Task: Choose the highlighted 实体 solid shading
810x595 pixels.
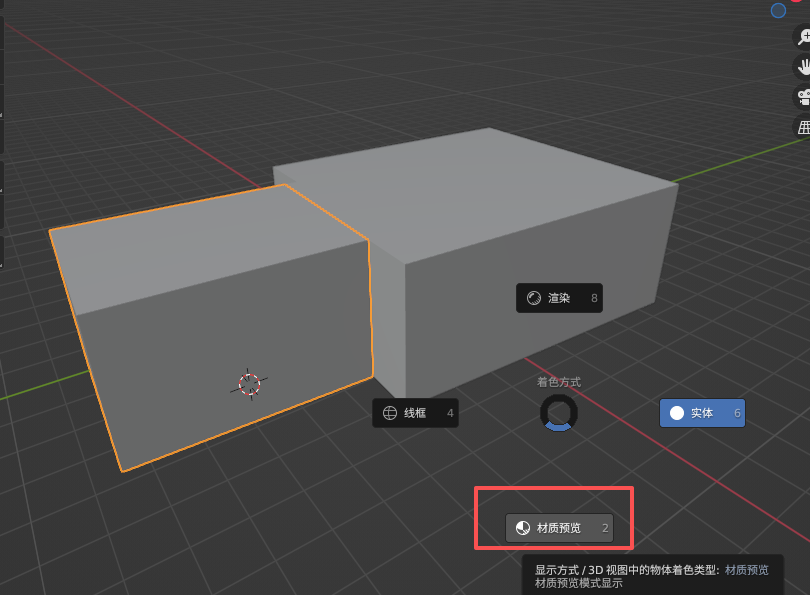Action: (702, 413)
